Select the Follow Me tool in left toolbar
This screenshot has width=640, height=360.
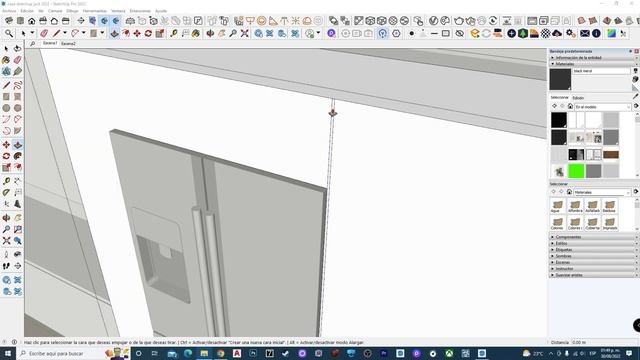coord(18,156)
